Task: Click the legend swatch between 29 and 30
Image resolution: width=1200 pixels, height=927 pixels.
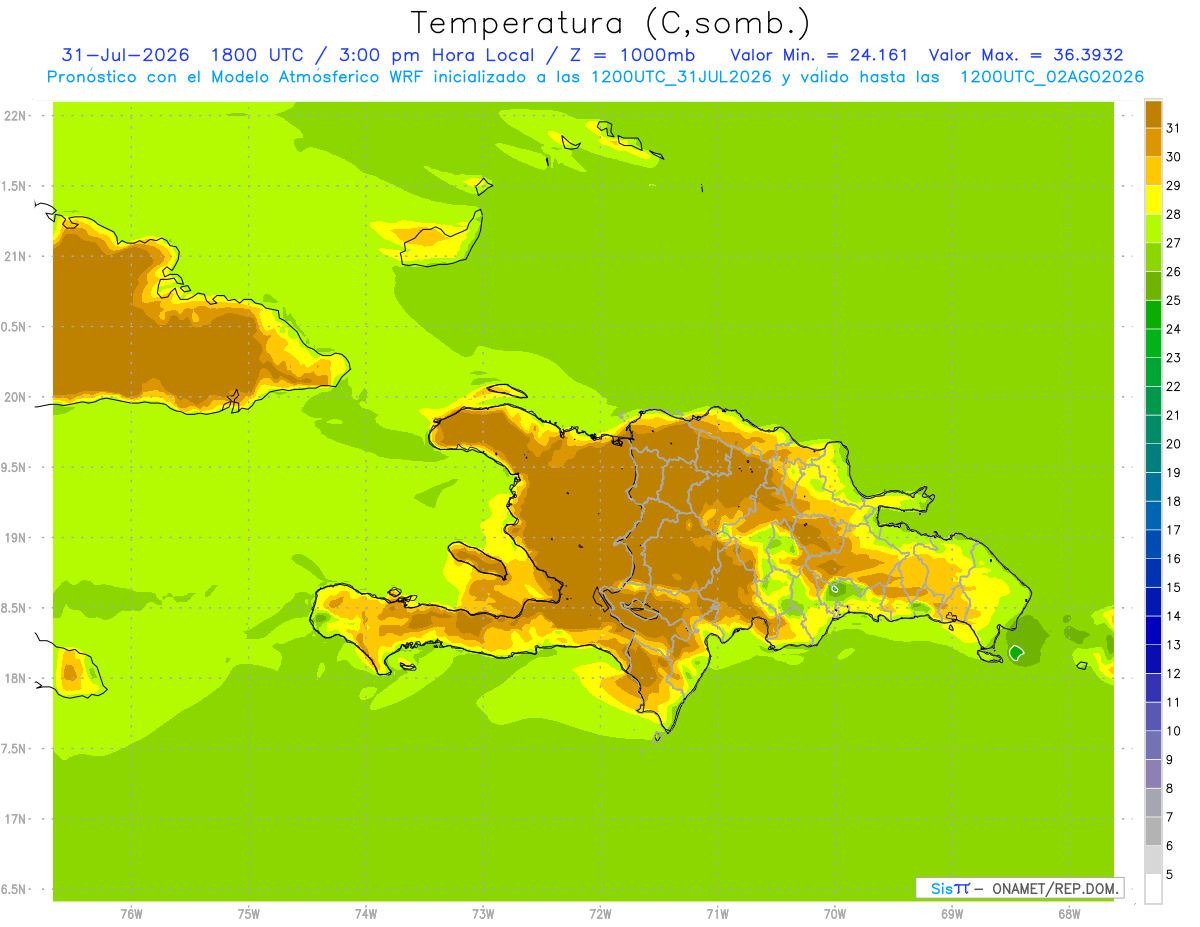Action: (1153, 170)
